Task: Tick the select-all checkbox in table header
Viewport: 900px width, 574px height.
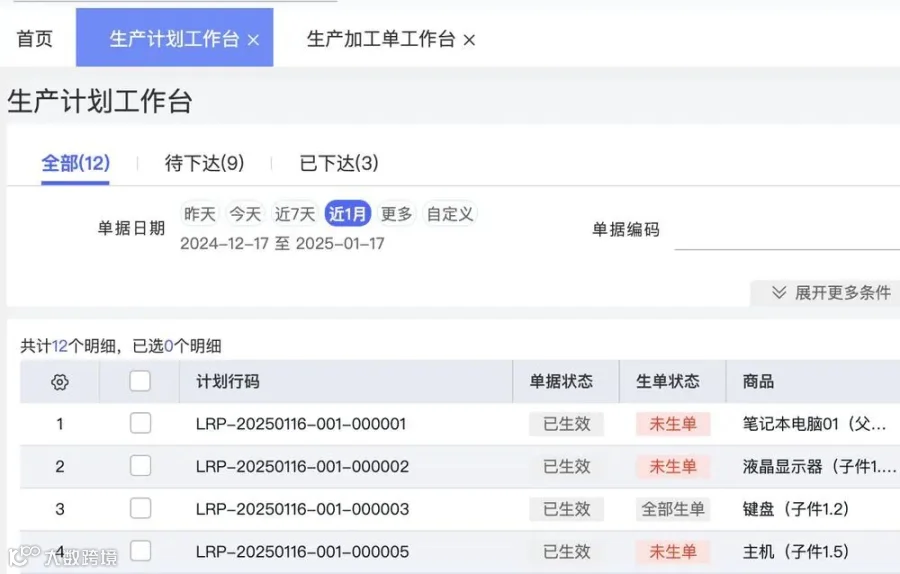Action: (140, 381)
